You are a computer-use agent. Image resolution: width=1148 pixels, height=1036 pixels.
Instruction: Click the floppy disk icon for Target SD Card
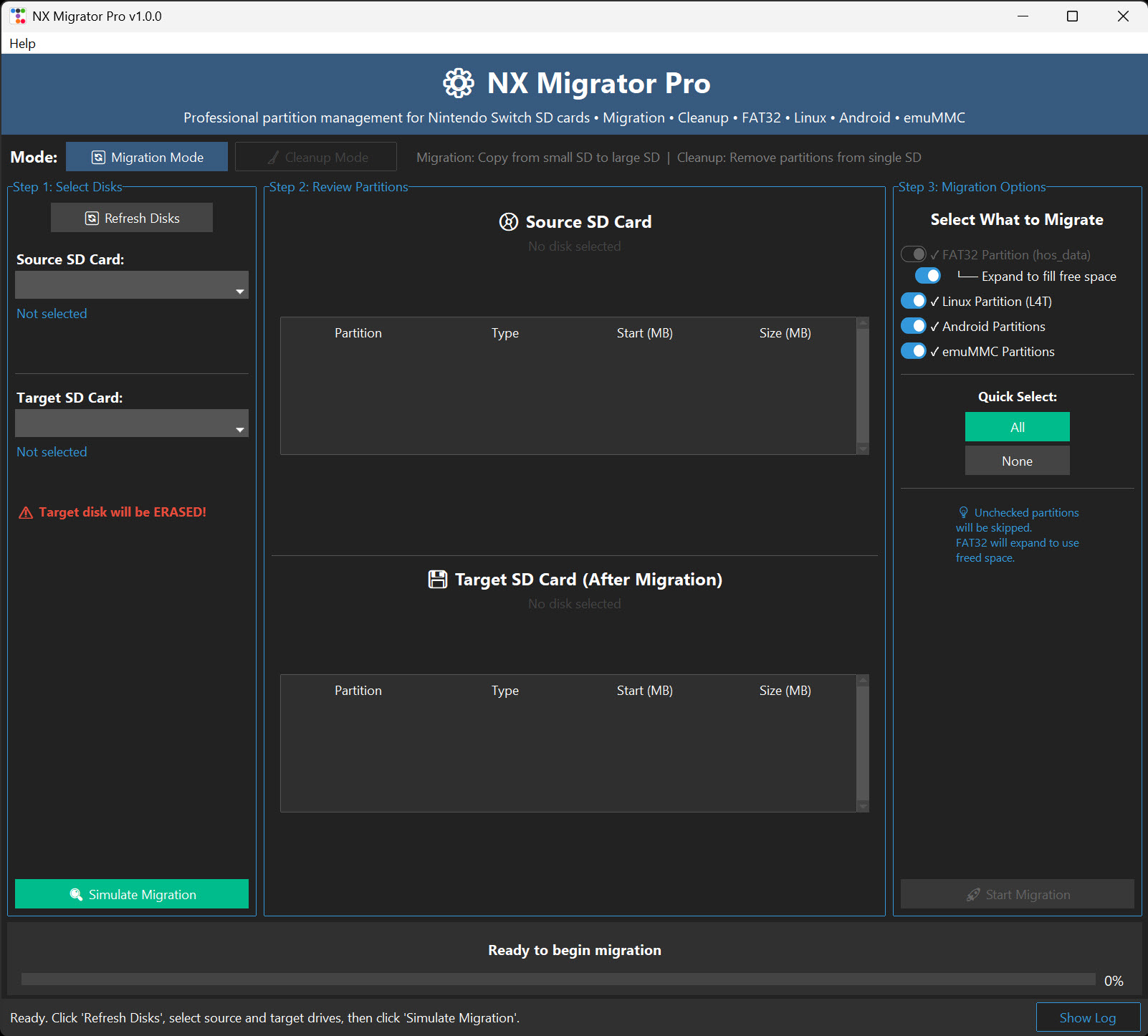point(437,580)
